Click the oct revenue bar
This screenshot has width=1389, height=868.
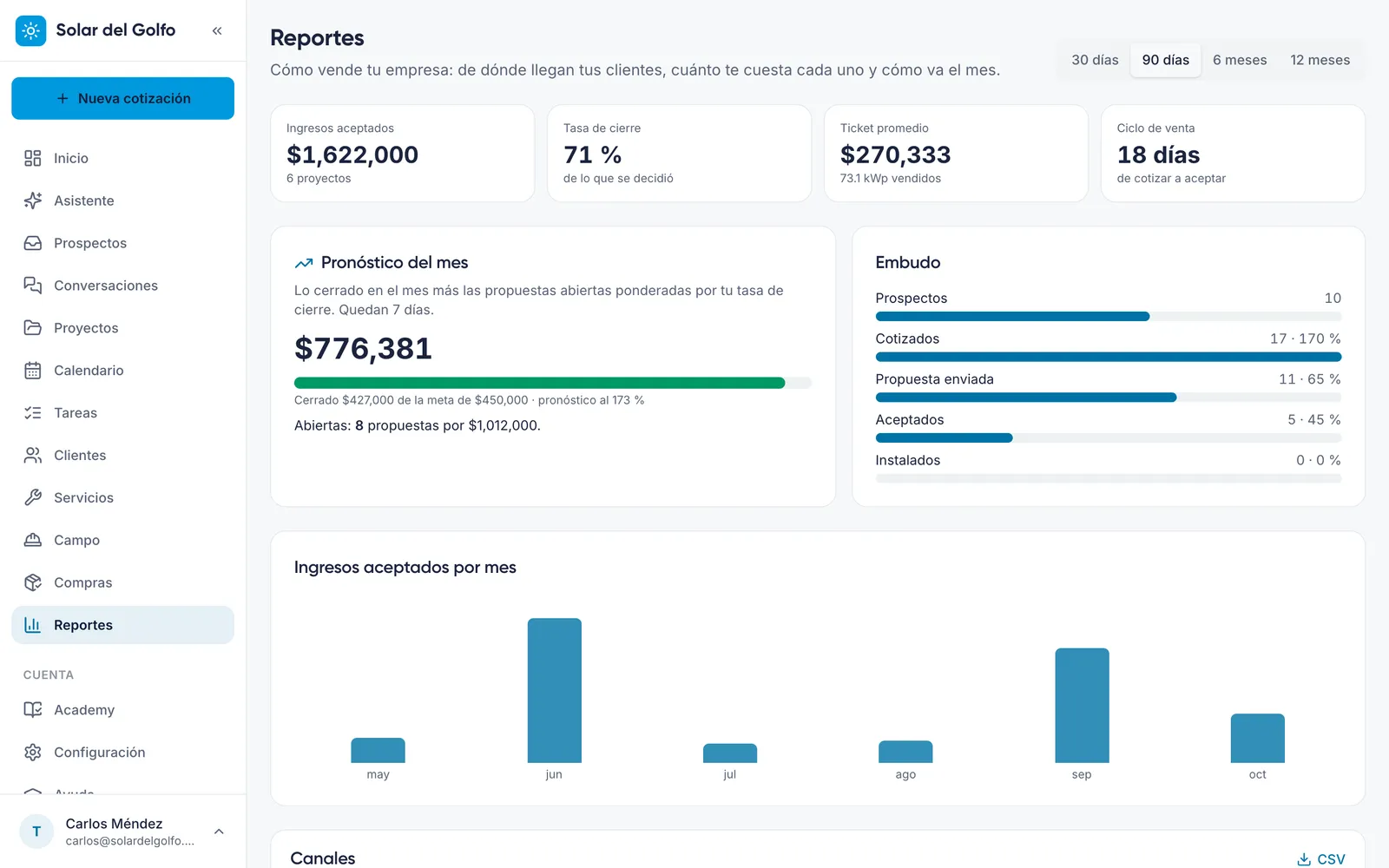click(x=1257, y=738)
